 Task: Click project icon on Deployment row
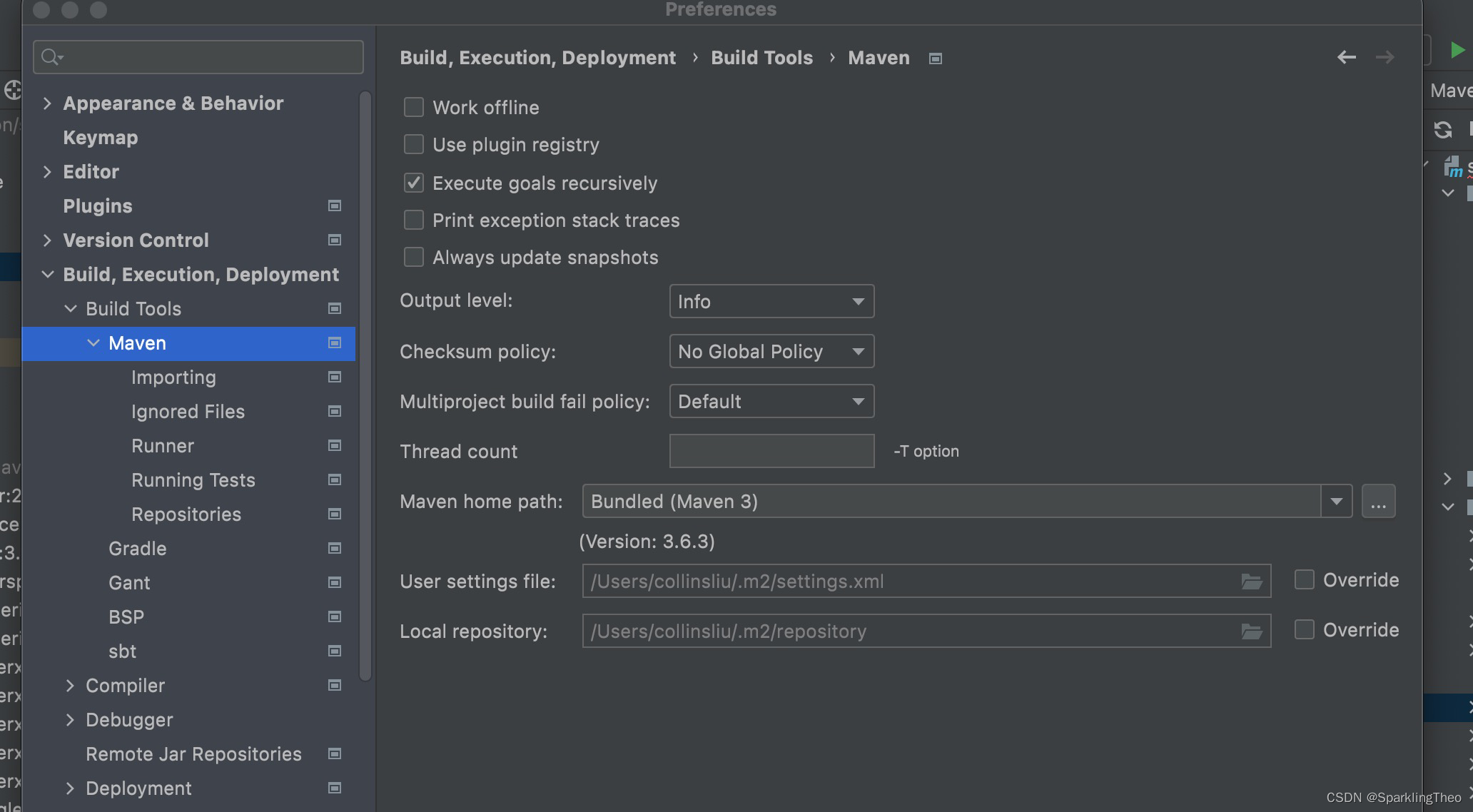tap(334, 788)
